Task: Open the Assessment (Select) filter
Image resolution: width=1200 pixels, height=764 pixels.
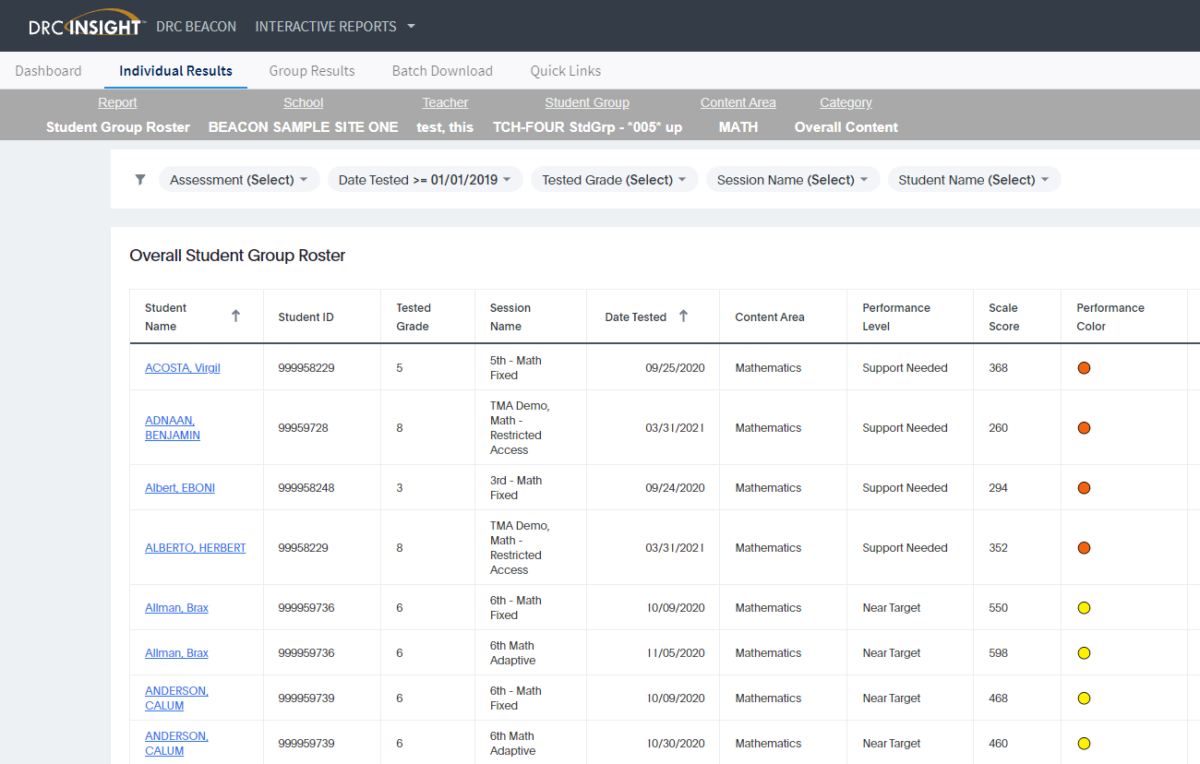Action: 238,179
